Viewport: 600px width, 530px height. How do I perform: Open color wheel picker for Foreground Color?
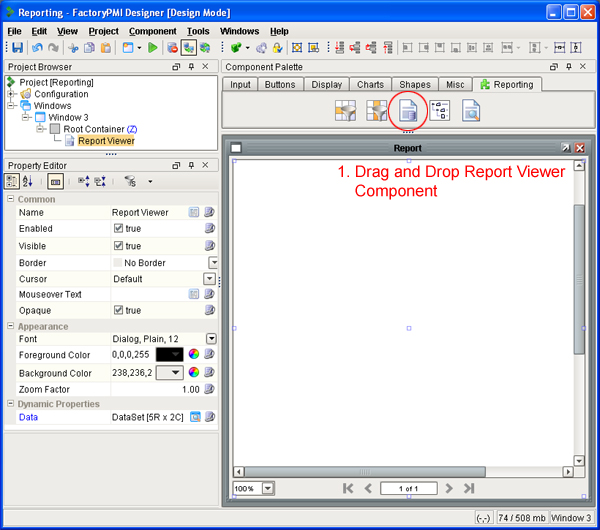194,354
